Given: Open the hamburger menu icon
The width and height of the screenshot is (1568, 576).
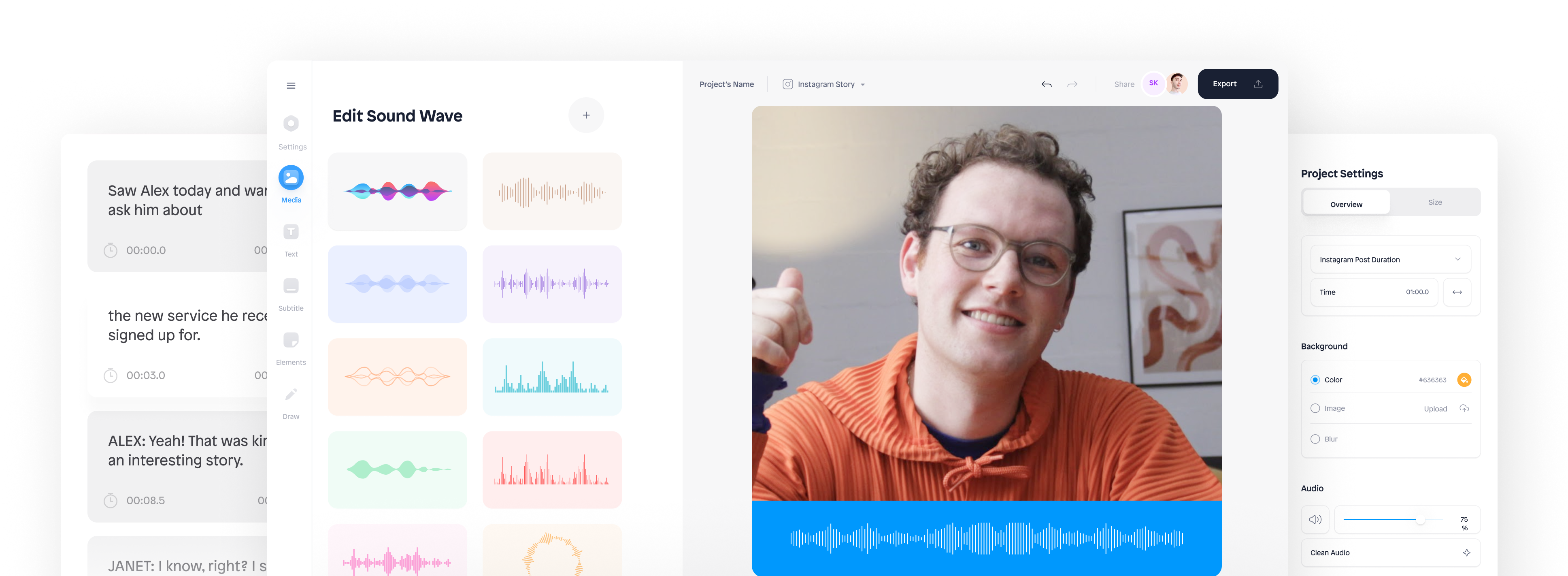Looking at the screenshot, I should (x=291, y=85).
